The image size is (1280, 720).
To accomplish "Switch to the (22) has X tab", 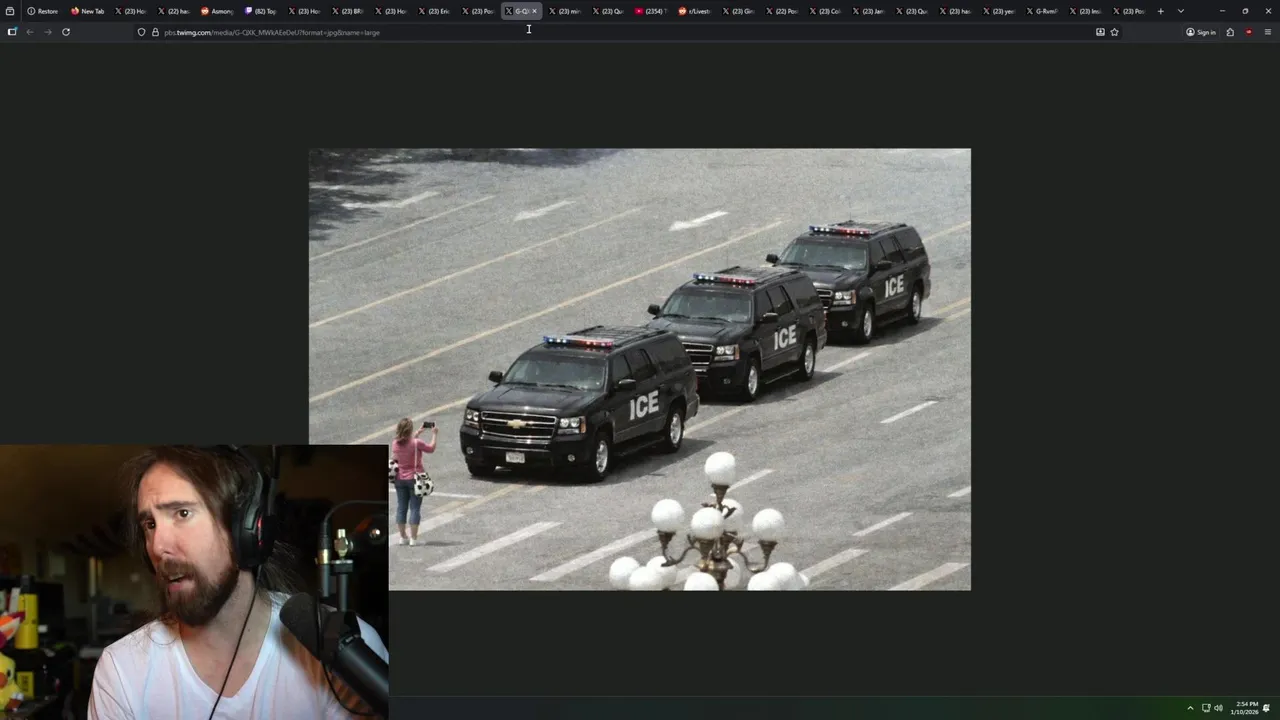I will [174, 11].
